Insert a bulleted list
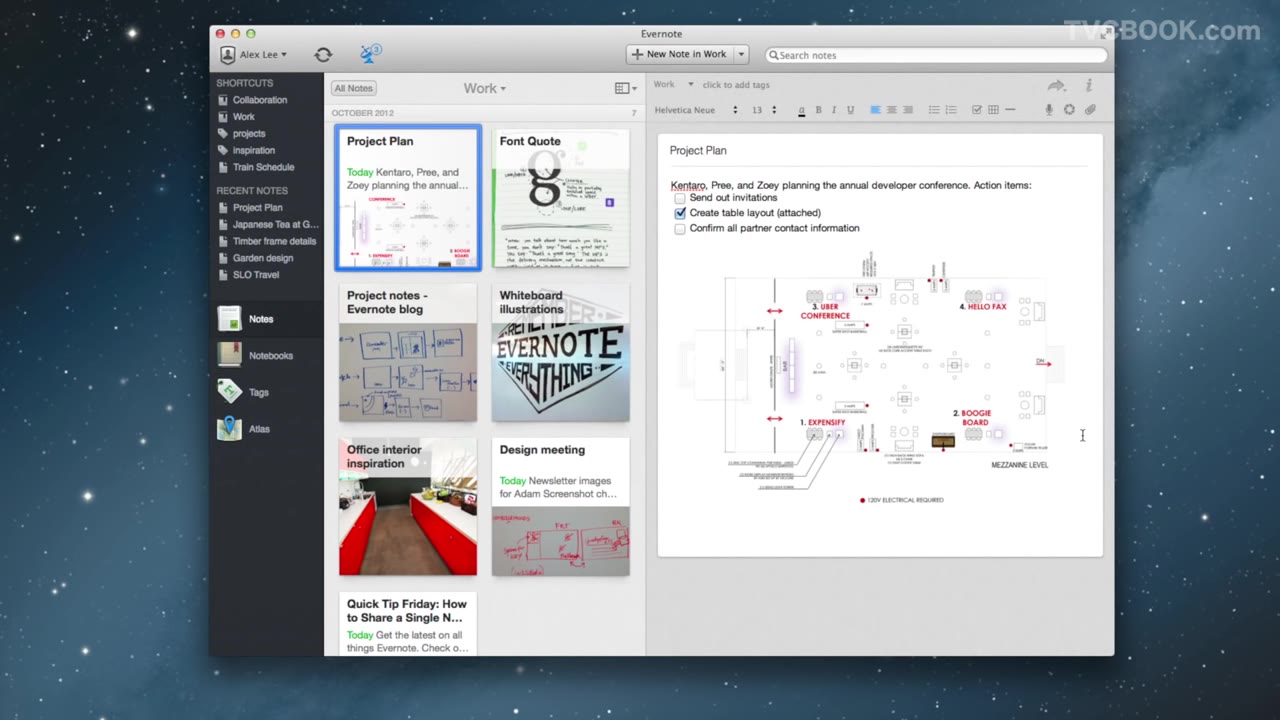 click(x=934, y=110)
